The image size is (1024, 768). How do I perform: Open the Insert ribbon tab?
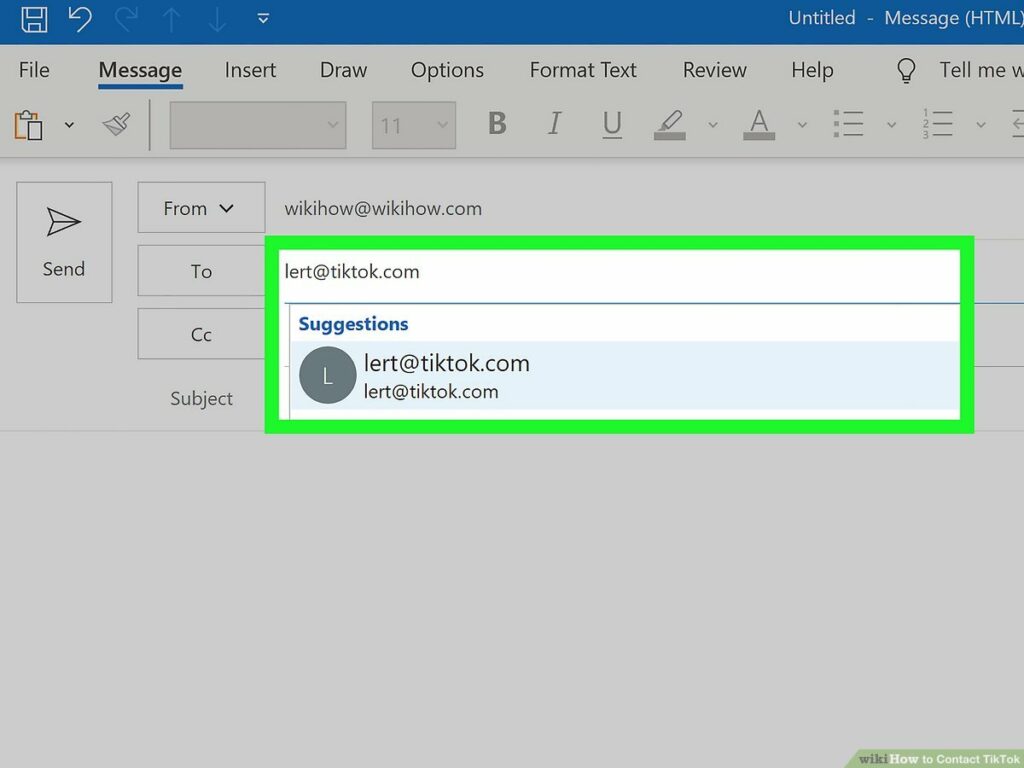click(x=250, y=70)
